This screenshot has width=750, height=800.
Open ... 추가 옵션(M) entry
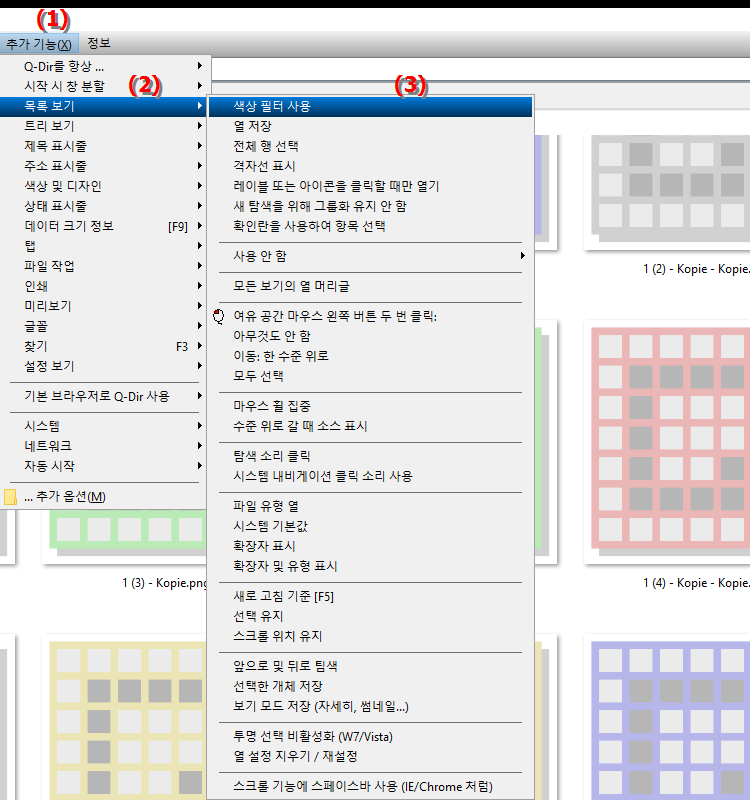pyautogui.click(x=105, y=496)
